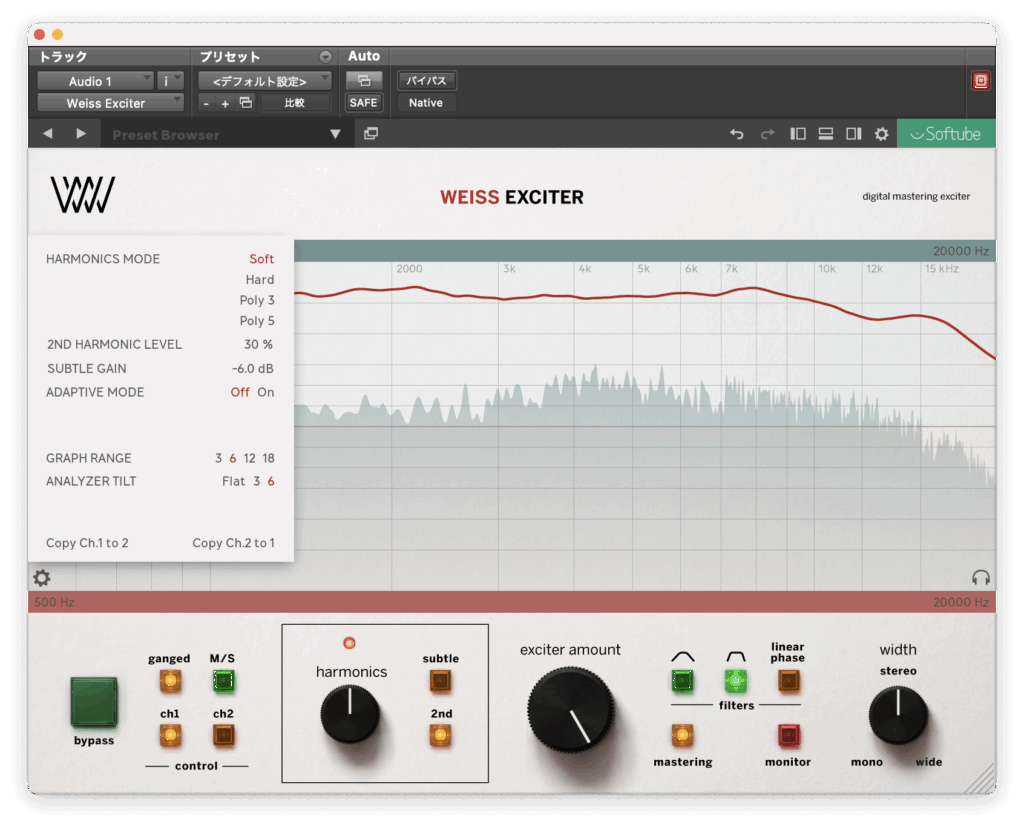Screen dimensions: 1024x827
Task: Click Copy Ch.1 to 2
Action: tap(87, 543)
